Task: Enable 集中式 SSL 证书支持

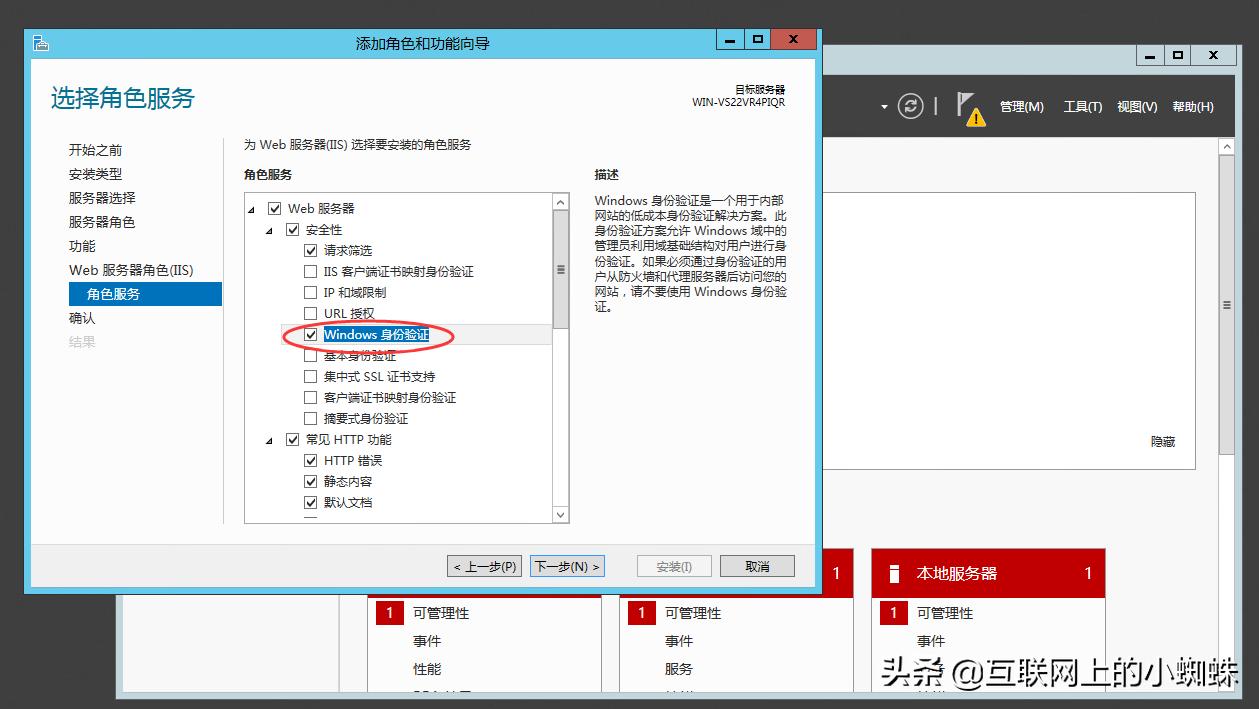Action: point(311,377)
